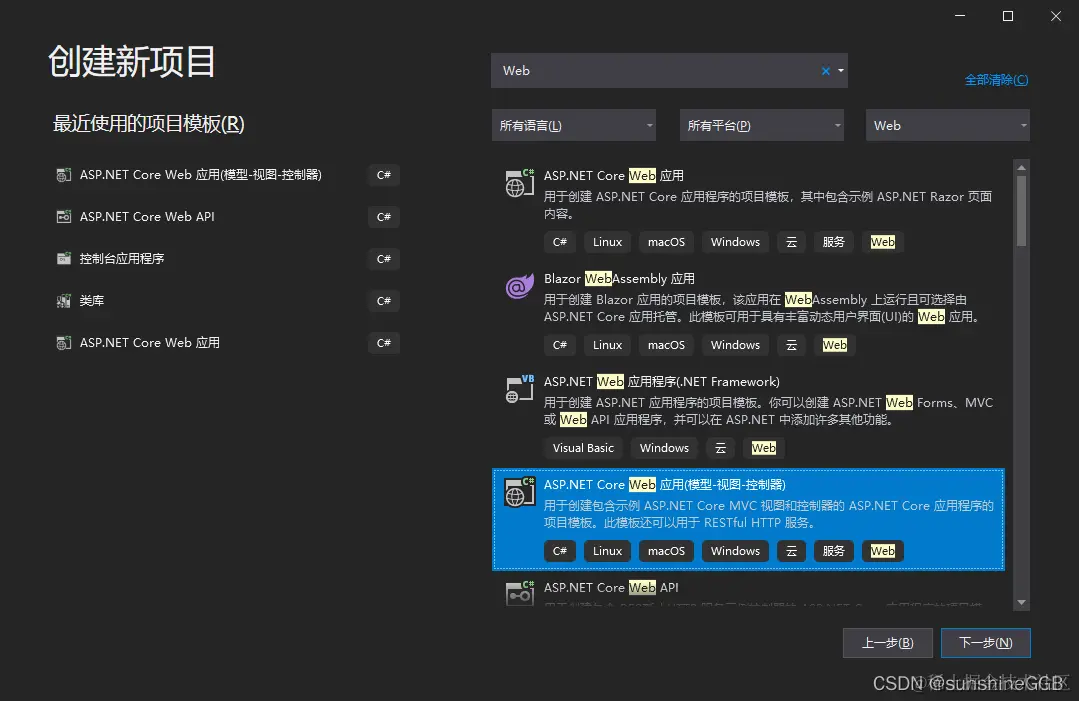Select ASP.NET Core Web 应用 in search results
The width and height of the screenshot is (1079, 701).
(613, 175)
